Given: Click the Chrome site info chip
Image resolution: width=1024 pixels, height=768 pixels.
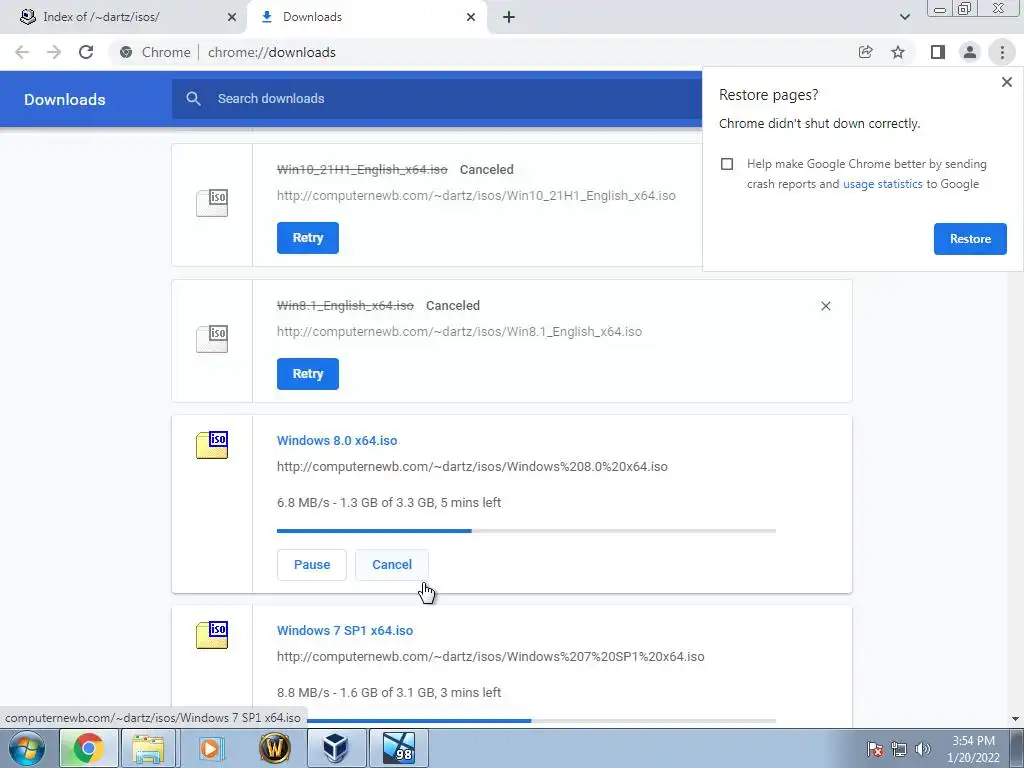Looking at the screenshot, I should point(156,52).
